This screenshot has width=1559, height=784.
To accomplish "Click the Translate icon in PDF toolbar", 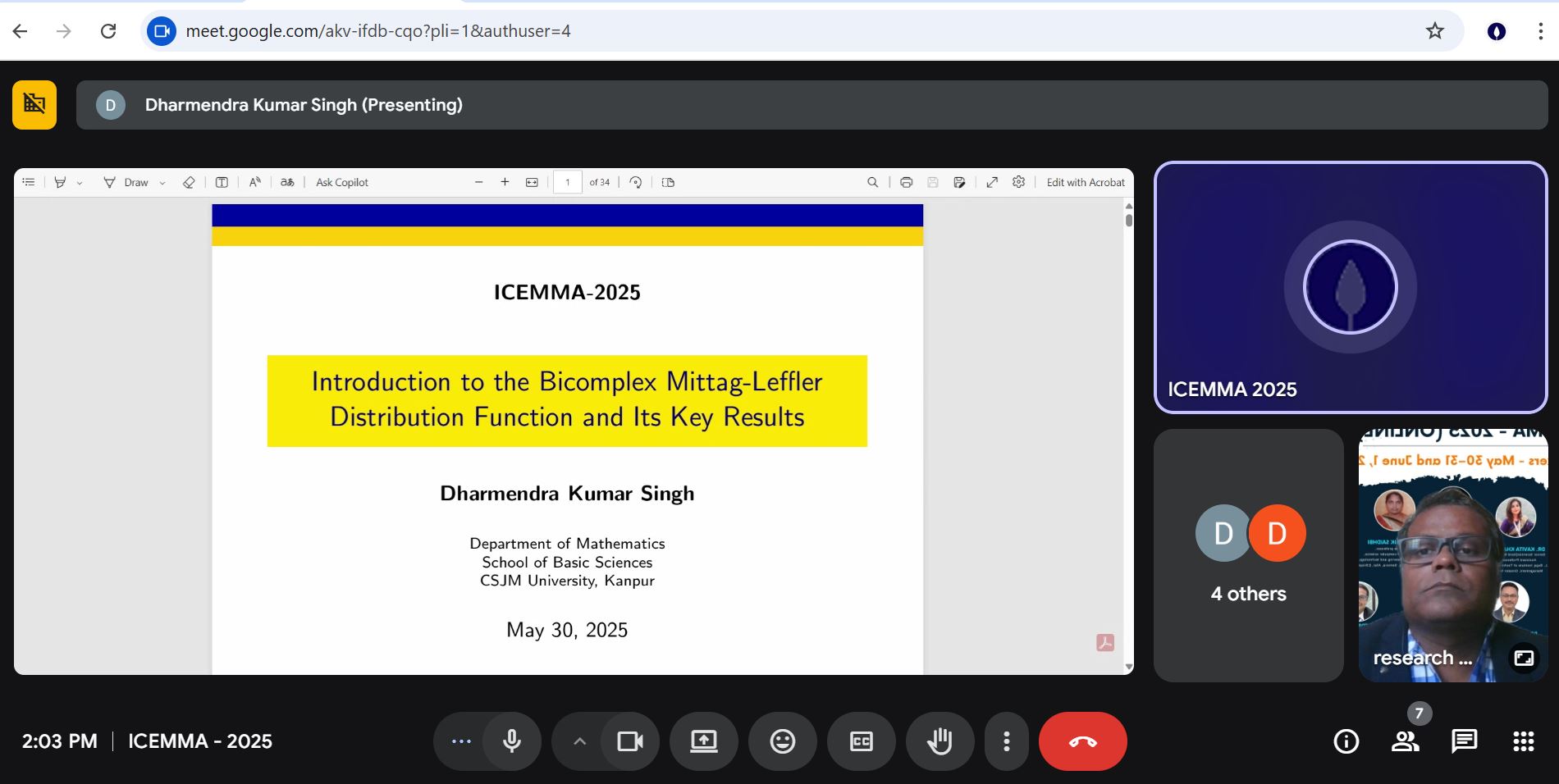I will 287,182.
